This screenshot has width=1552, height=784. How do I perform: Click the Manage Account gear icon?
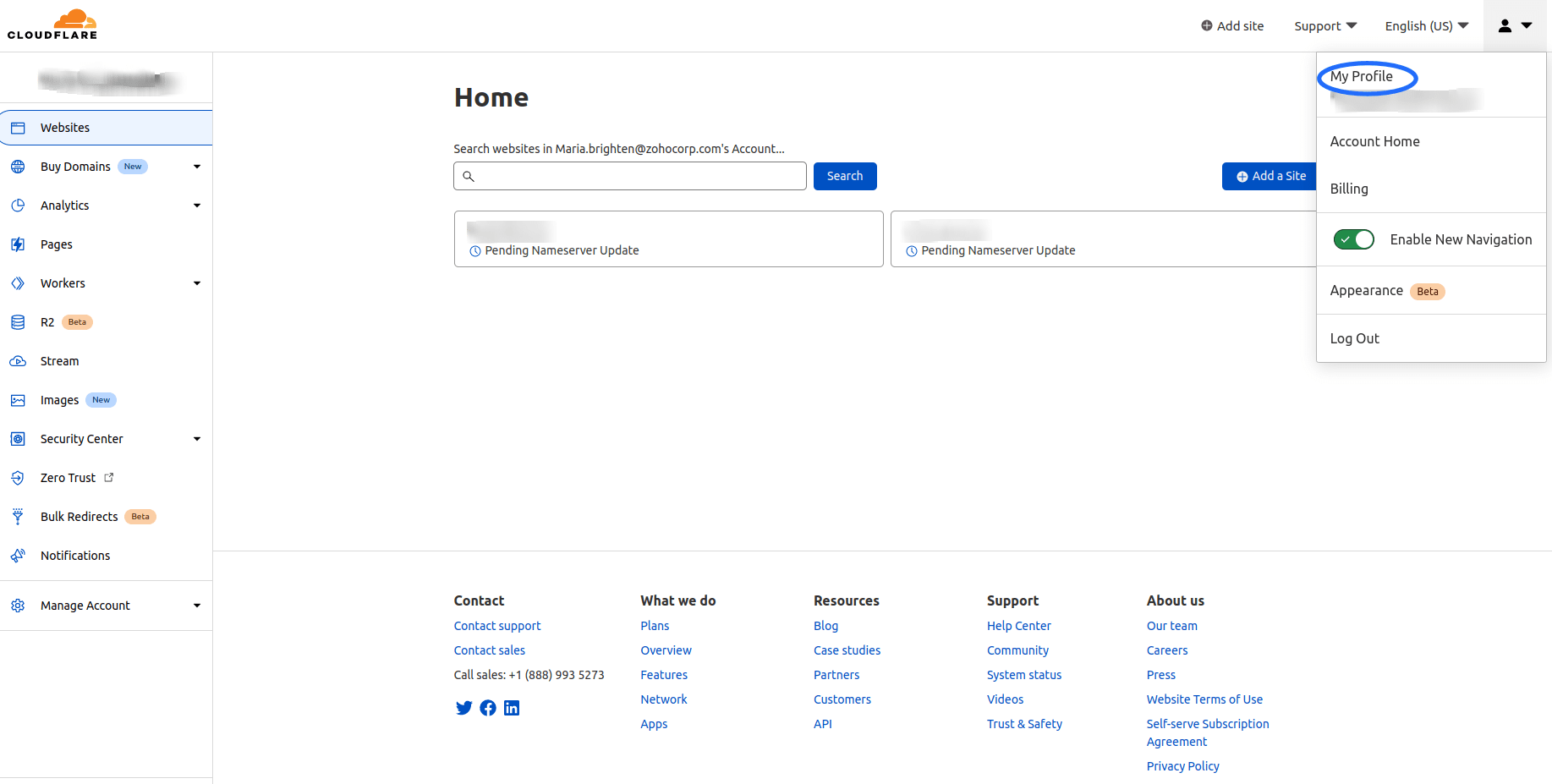(18, 606)
